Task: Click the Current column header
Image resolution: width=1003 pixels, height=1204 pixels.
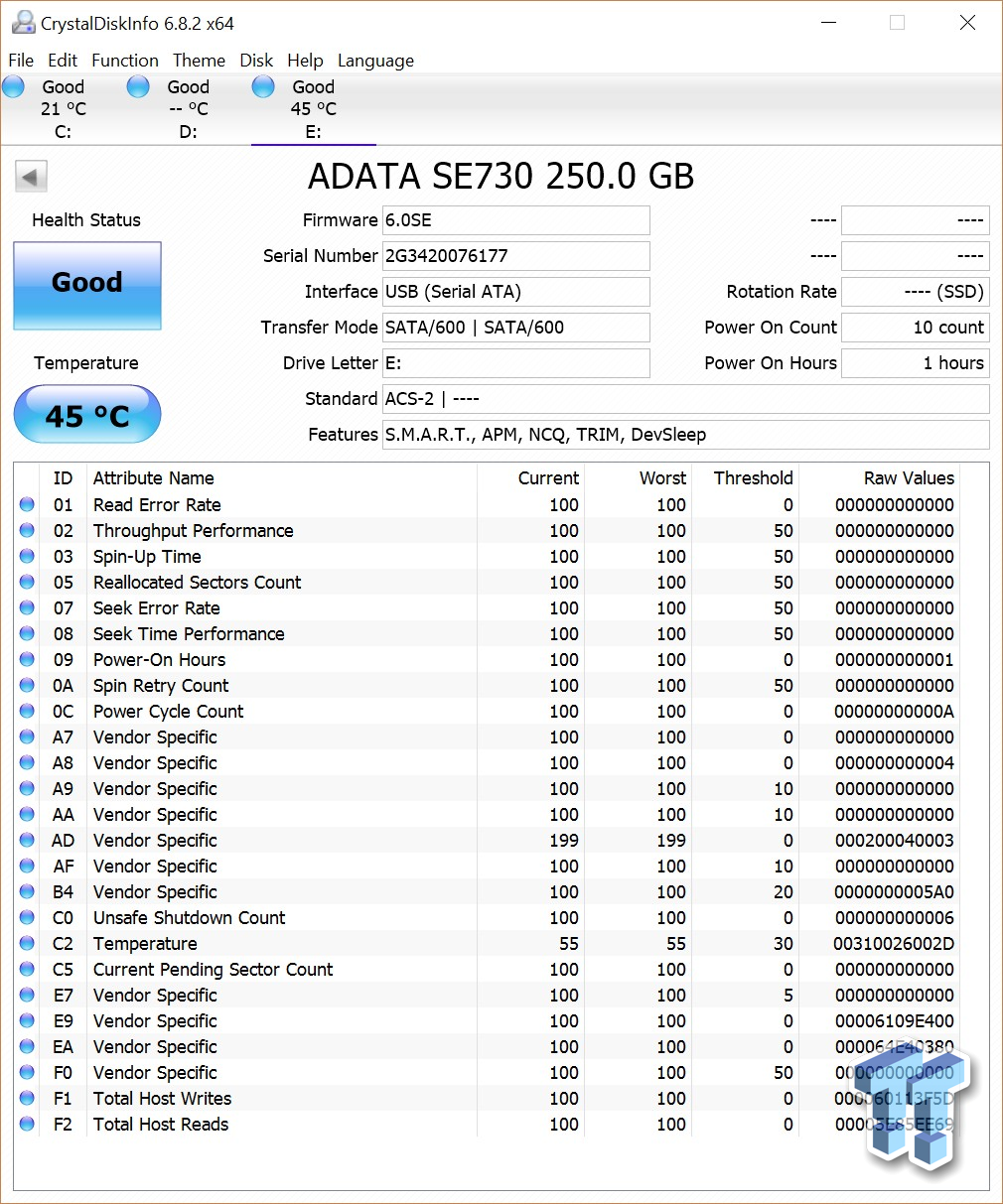Action: click(x=531, y=478)
